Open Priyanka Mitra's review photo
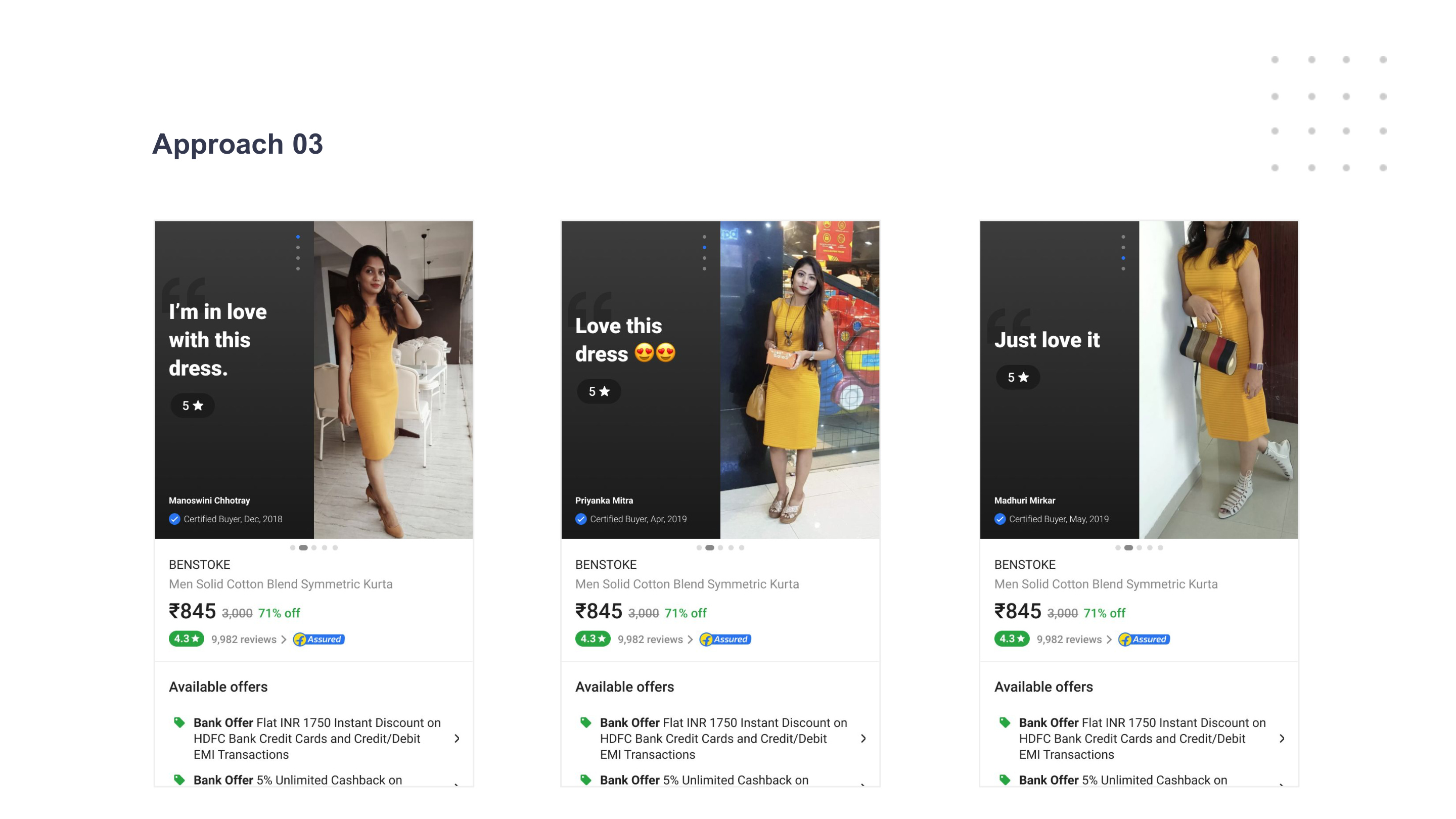Viewport: 1456px width, 819px height. 800,379
